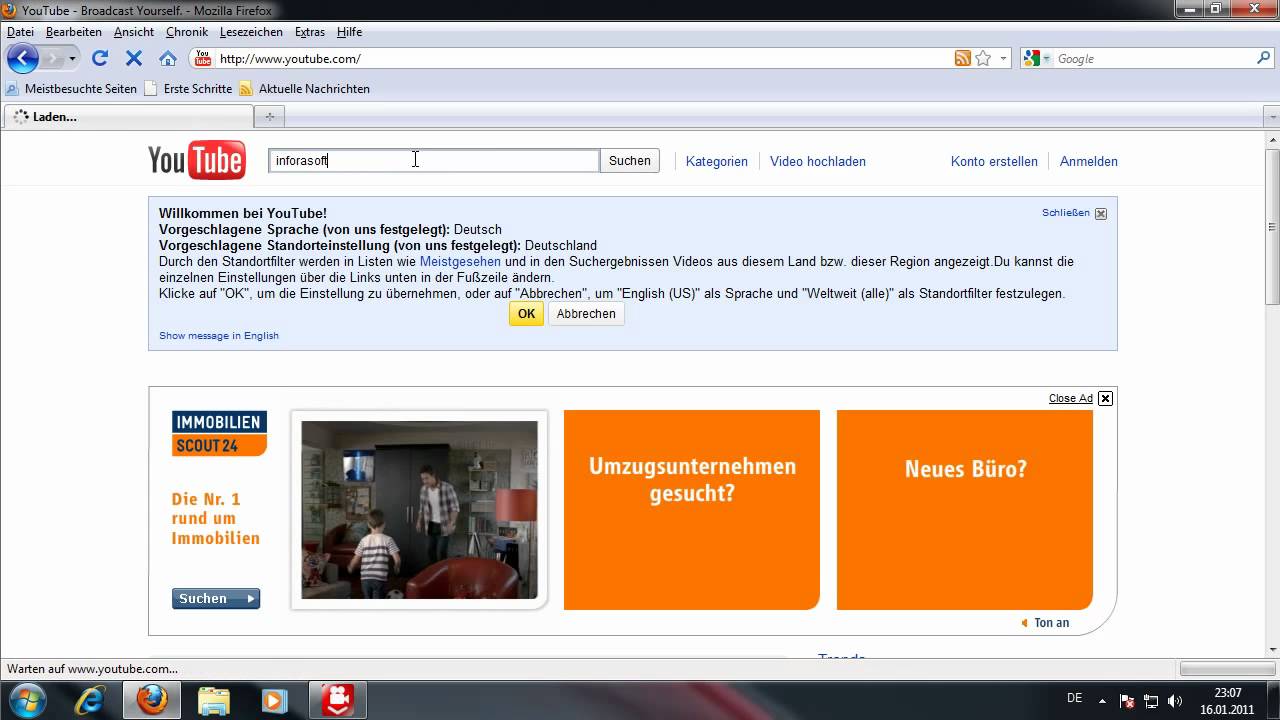Turn on ad sound with Ton an
Screen dimensions: 1280x720
(x=1045, y=623)
